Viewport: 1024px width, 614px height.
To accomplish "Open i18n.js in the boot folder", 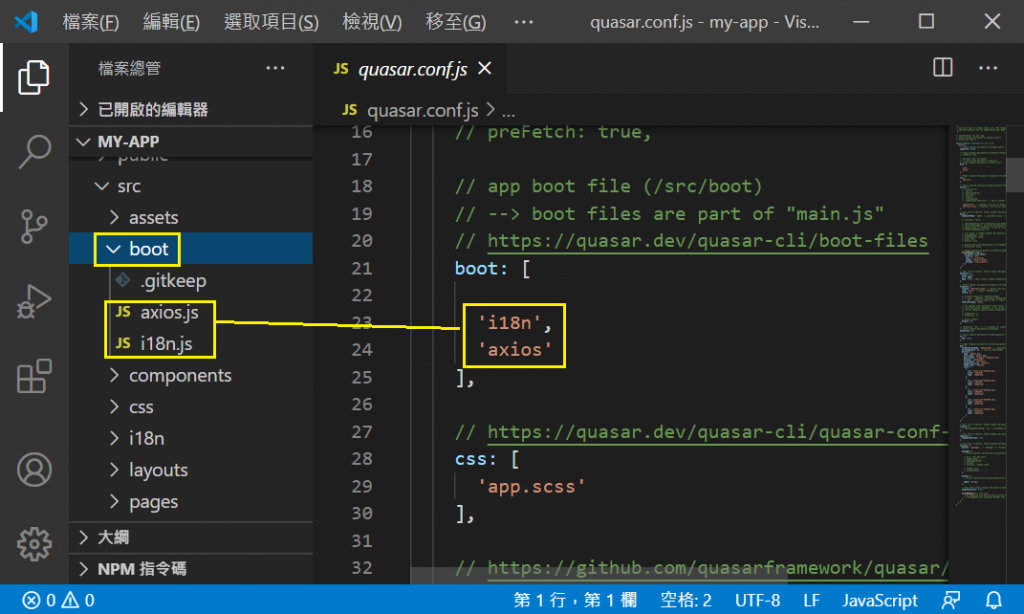I will 191,344.
